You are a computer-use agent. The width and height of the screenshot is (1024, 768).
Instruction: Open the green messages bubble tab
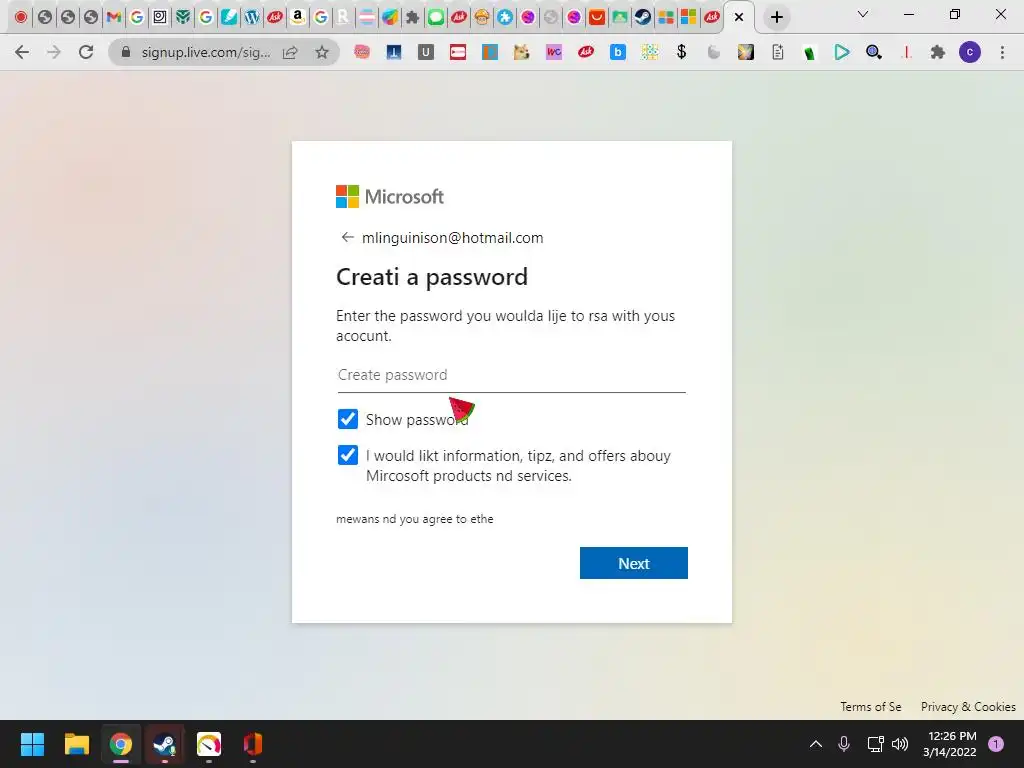pyautogui.click(x=436, y=17)
